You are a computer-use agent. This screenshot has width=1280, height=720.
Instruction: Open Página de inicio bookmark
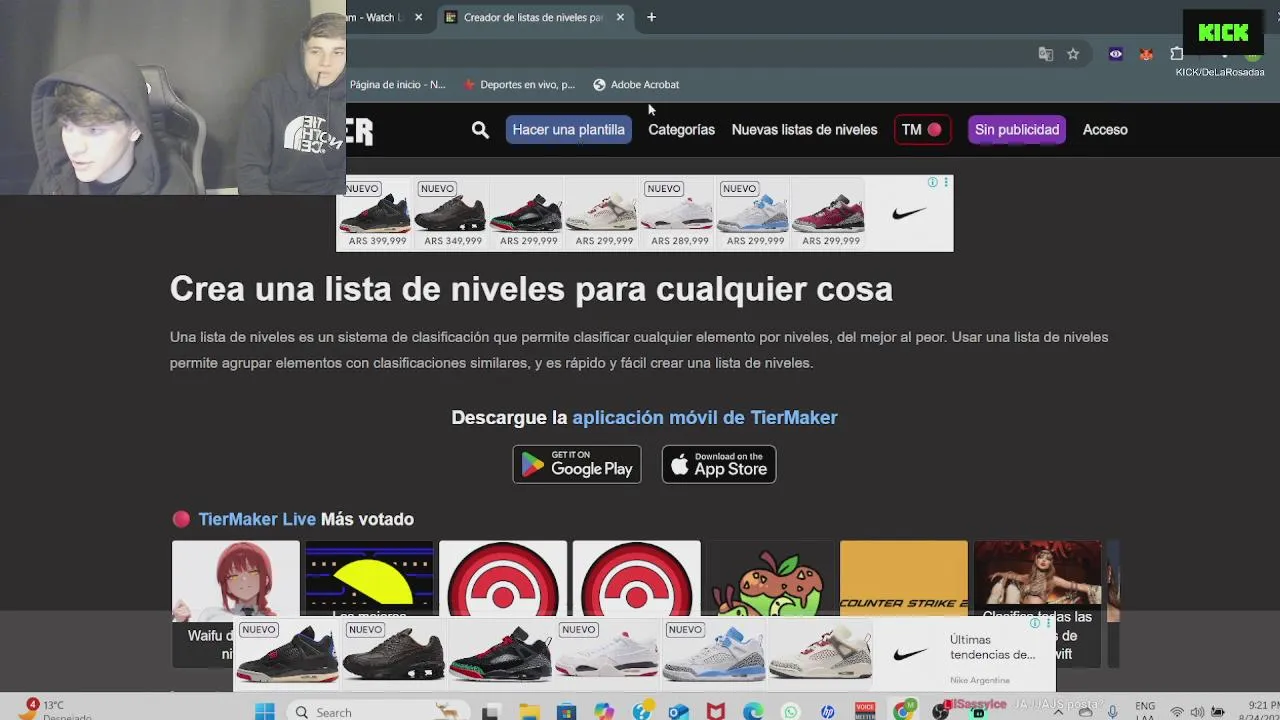tap(397, 85)
